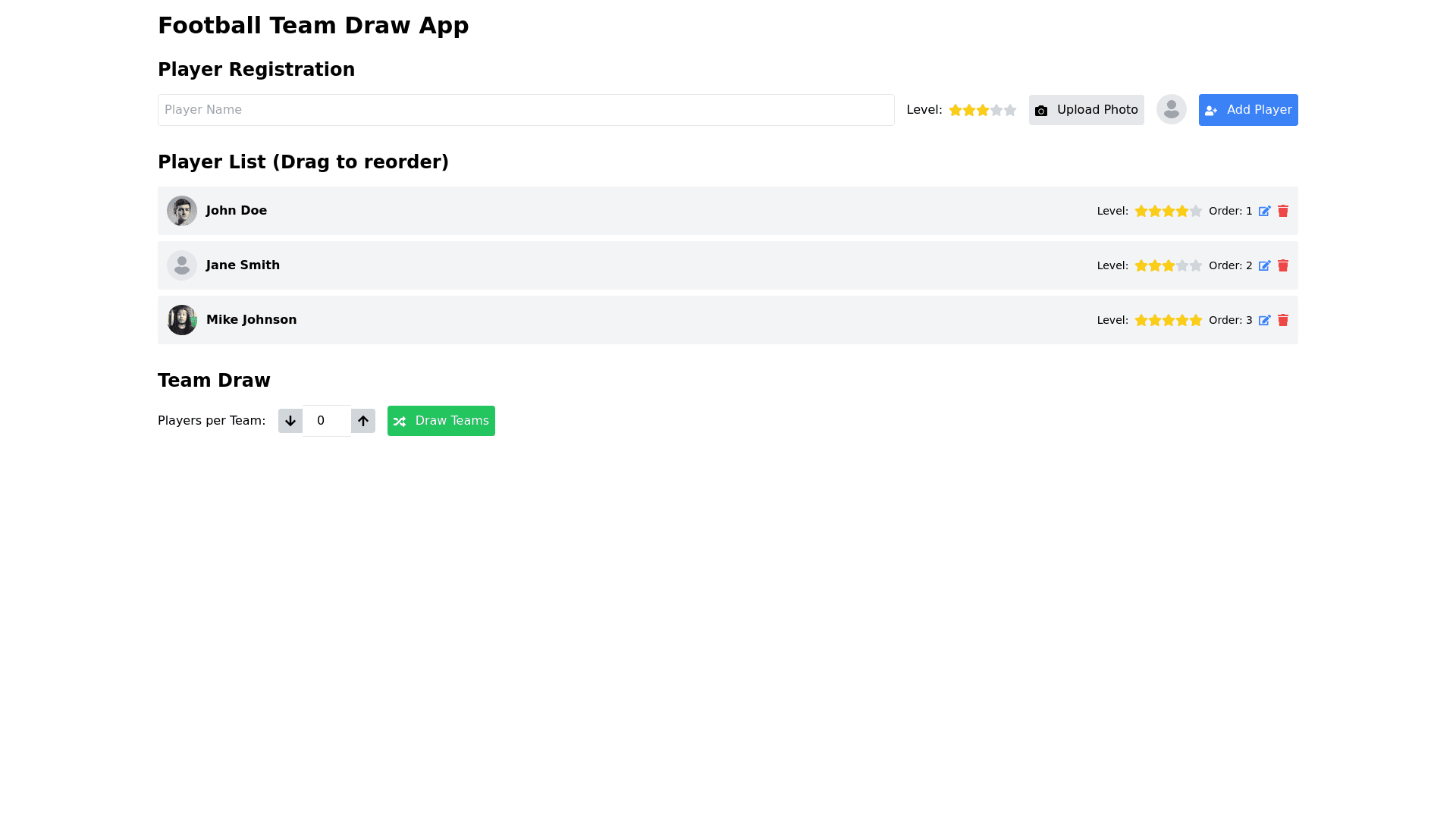This screenshot has width=1456, height=819.
Task: Delete John Doe using trash icon
Action: point(1283,212)
